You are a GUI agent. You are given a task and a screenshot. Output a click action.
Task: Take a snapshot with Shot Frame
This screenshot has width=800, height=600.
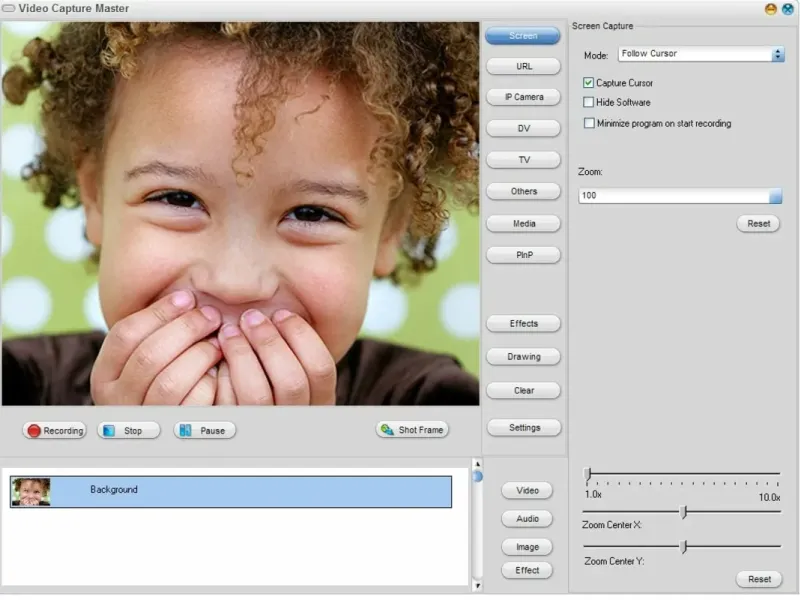tap(412, 430)
